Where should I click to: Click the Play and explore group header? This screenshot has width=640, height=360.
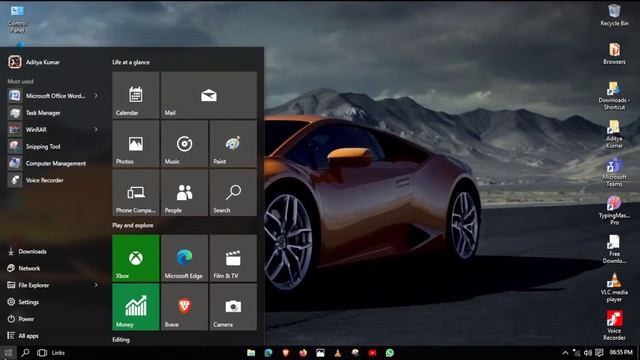click(133, 225)
